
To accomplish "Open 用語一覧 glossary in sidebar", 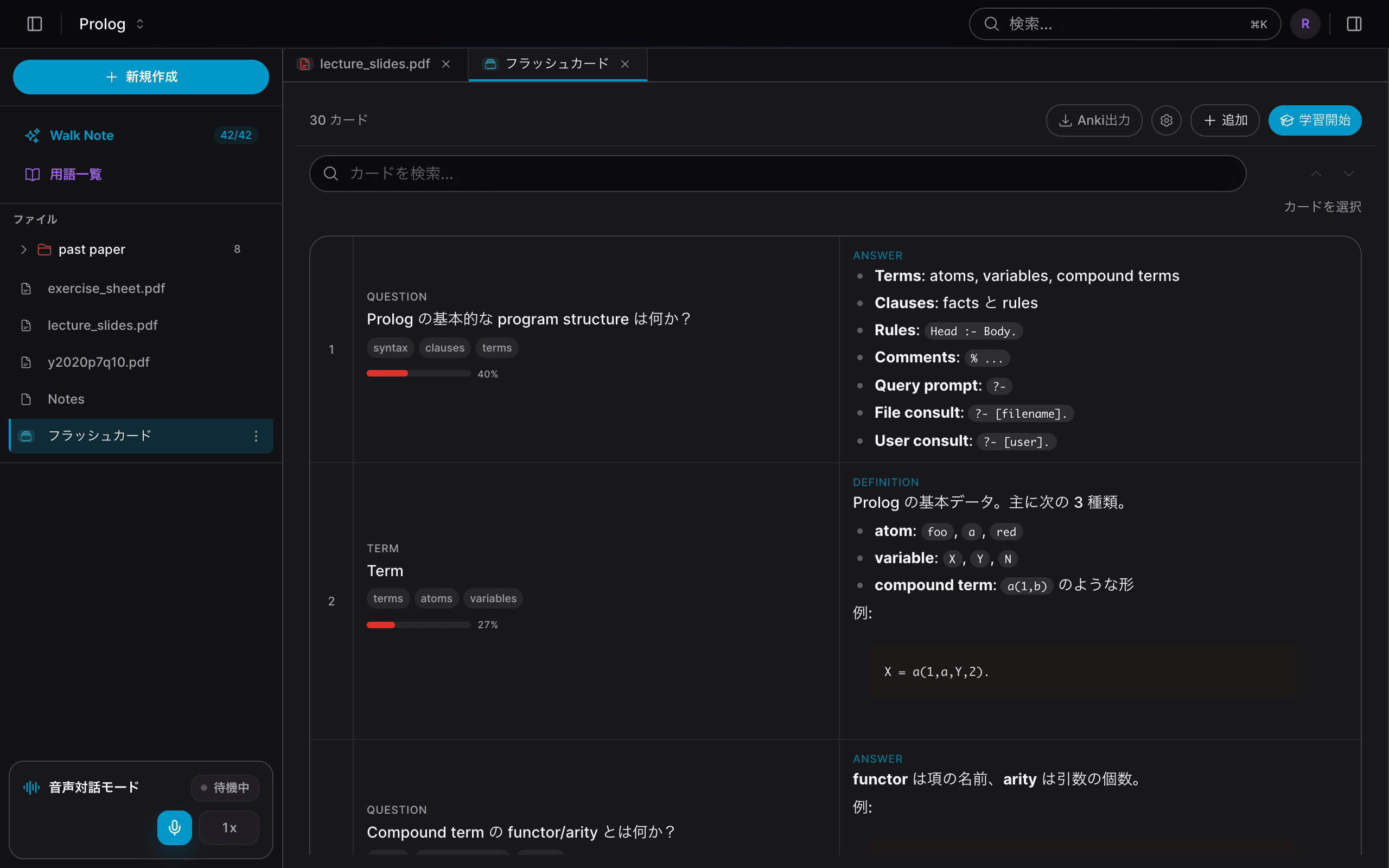I will [141, 175].
